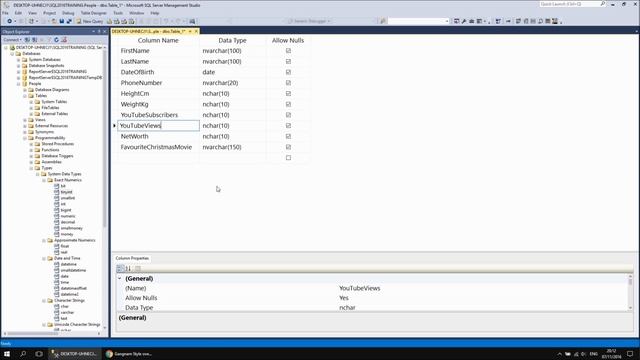Click the System Databases folder icon
The width and height of the screenshot is (640, 360).
point(24,60)
